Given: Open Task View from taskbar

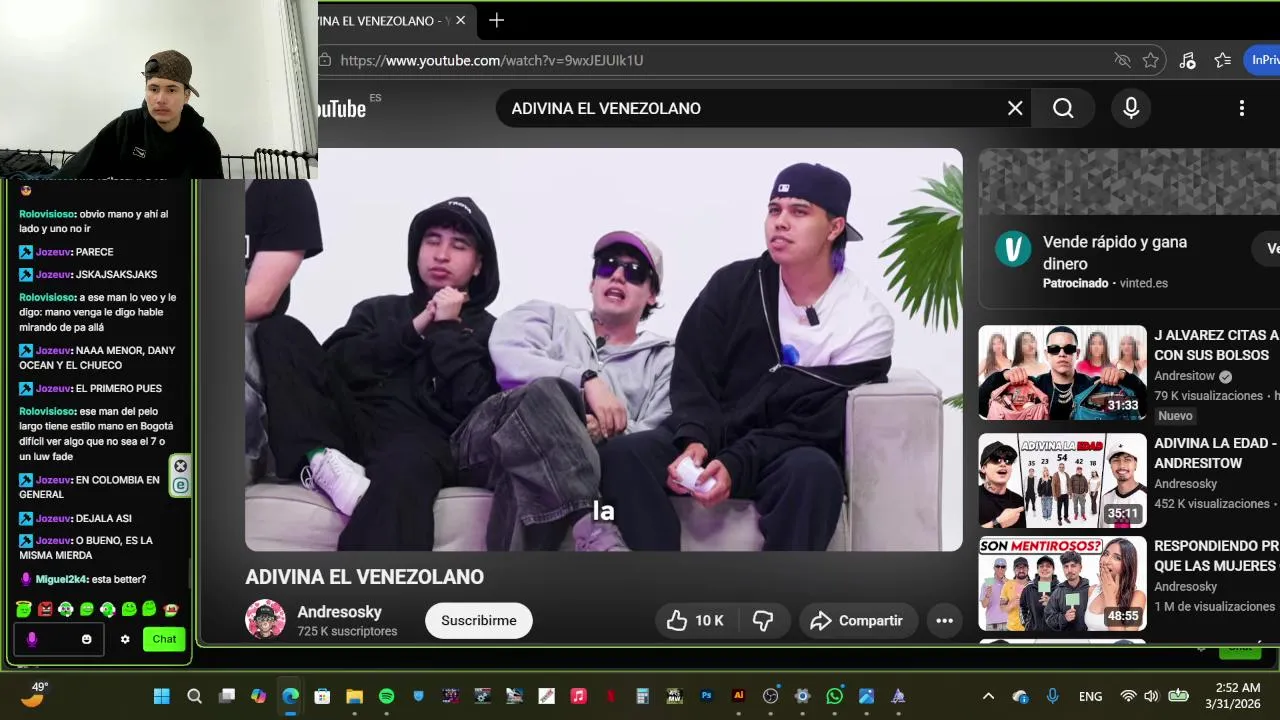Looking at the screenshot, I should pos(227,696).
